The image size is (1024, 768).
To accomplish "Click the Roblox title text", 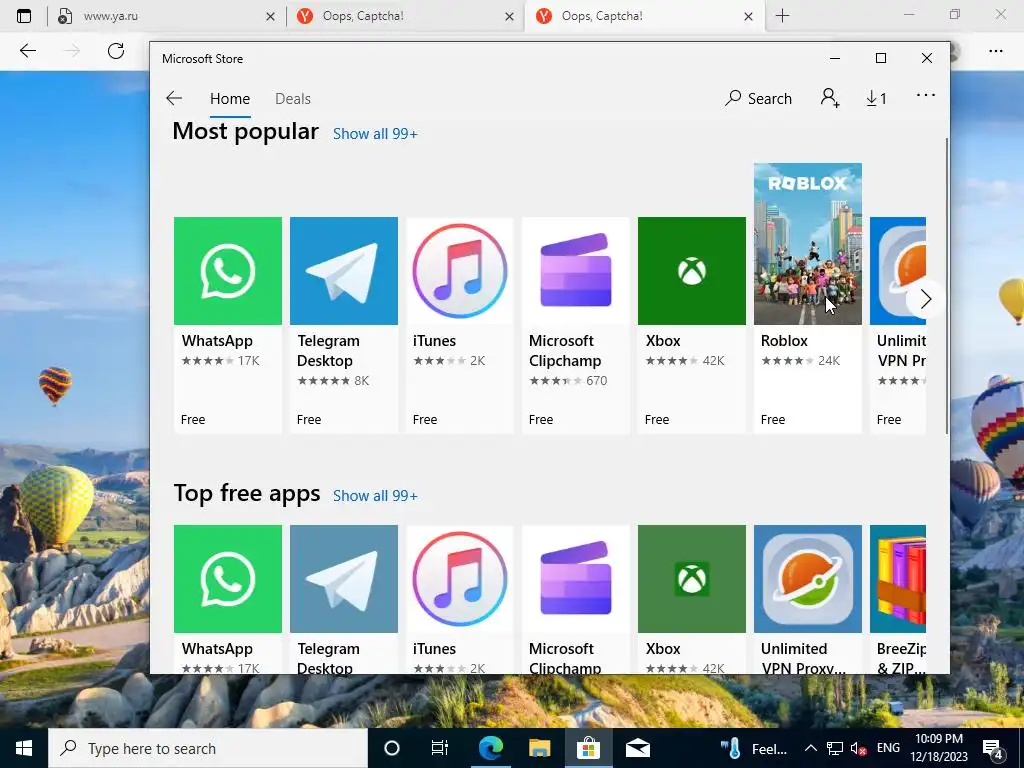I will (x=784, y=341).
